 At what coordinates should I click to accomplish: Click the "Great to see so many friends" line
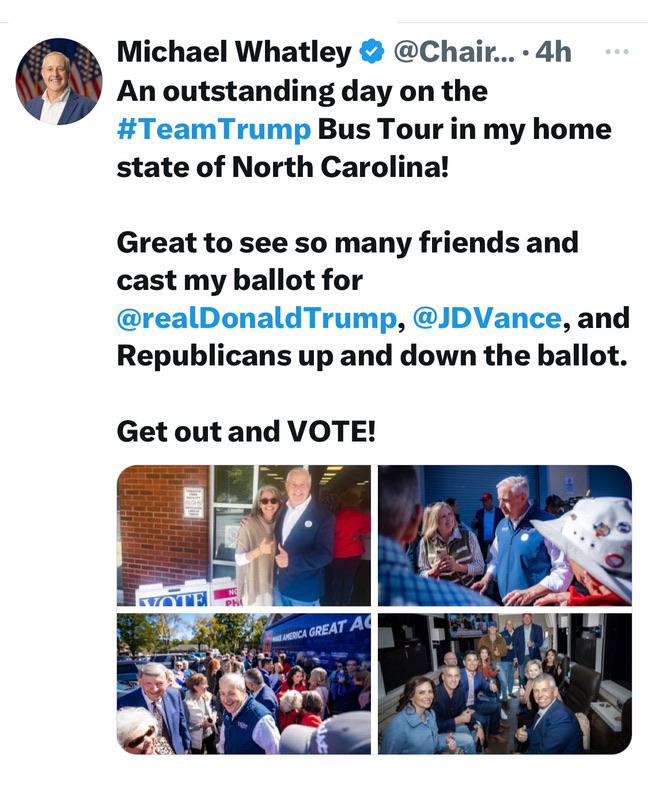[x=347, y=242]
